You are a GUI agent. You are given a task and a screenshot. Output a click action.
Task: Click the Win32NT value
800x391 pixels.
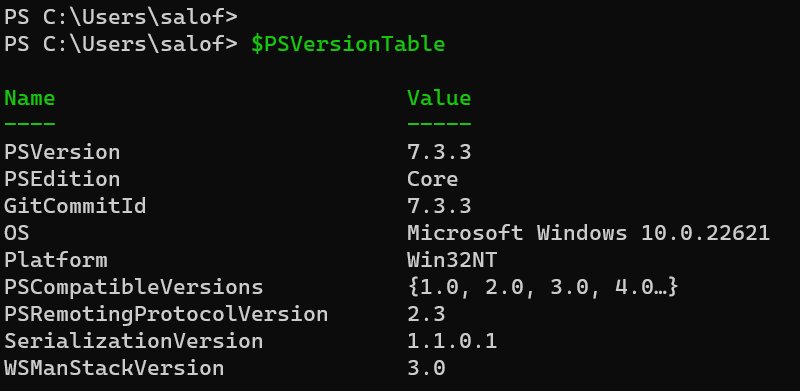452,260
